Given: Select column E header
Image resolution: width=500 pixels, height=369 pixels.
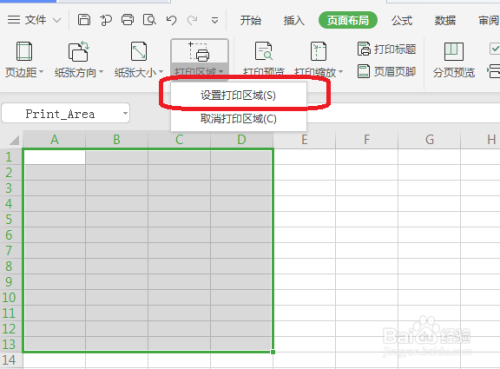Looking at the screenshot, I should (x=304, y=140).
